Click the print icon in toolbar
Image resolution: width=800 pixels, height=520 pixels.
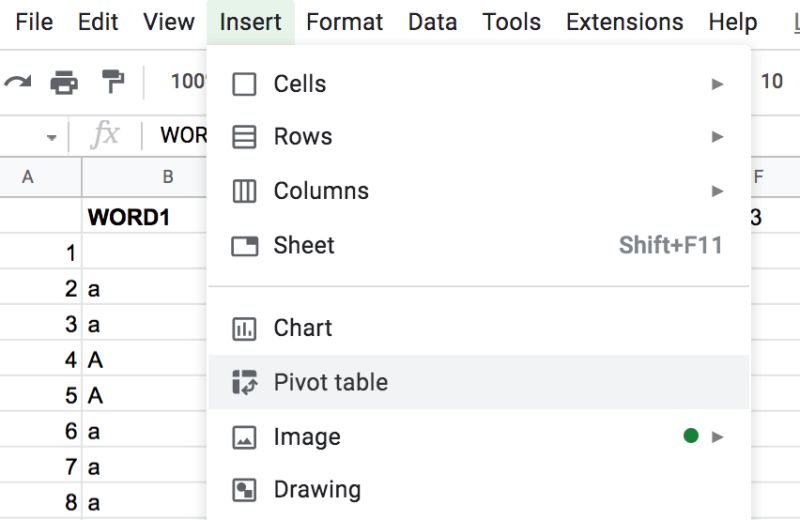(x=64, y=82)
